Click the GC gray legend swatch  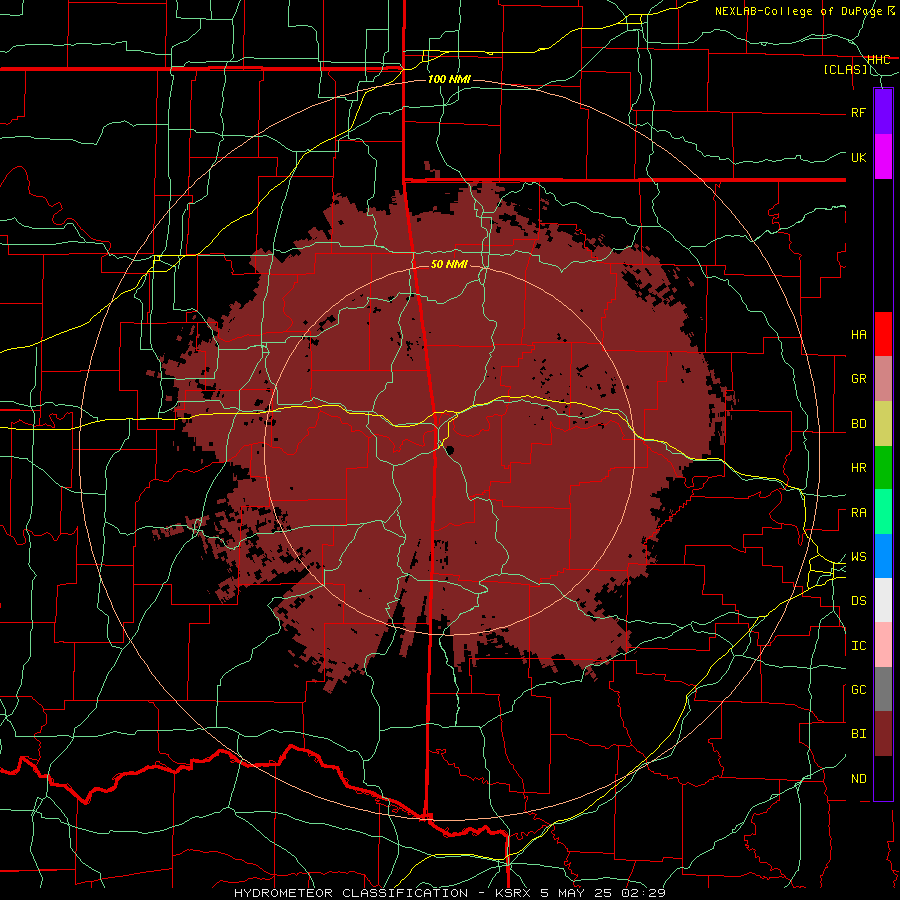tap(883, 689)
